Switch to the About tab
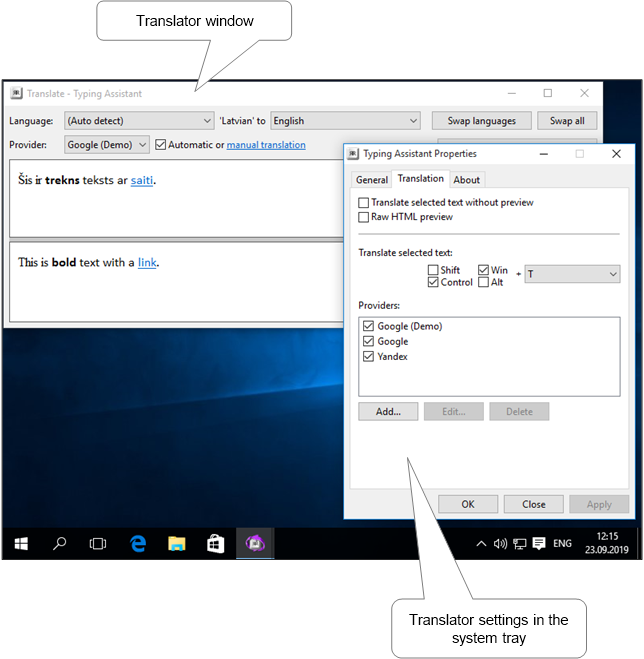The image size is (644, 659). pos(466,180)
